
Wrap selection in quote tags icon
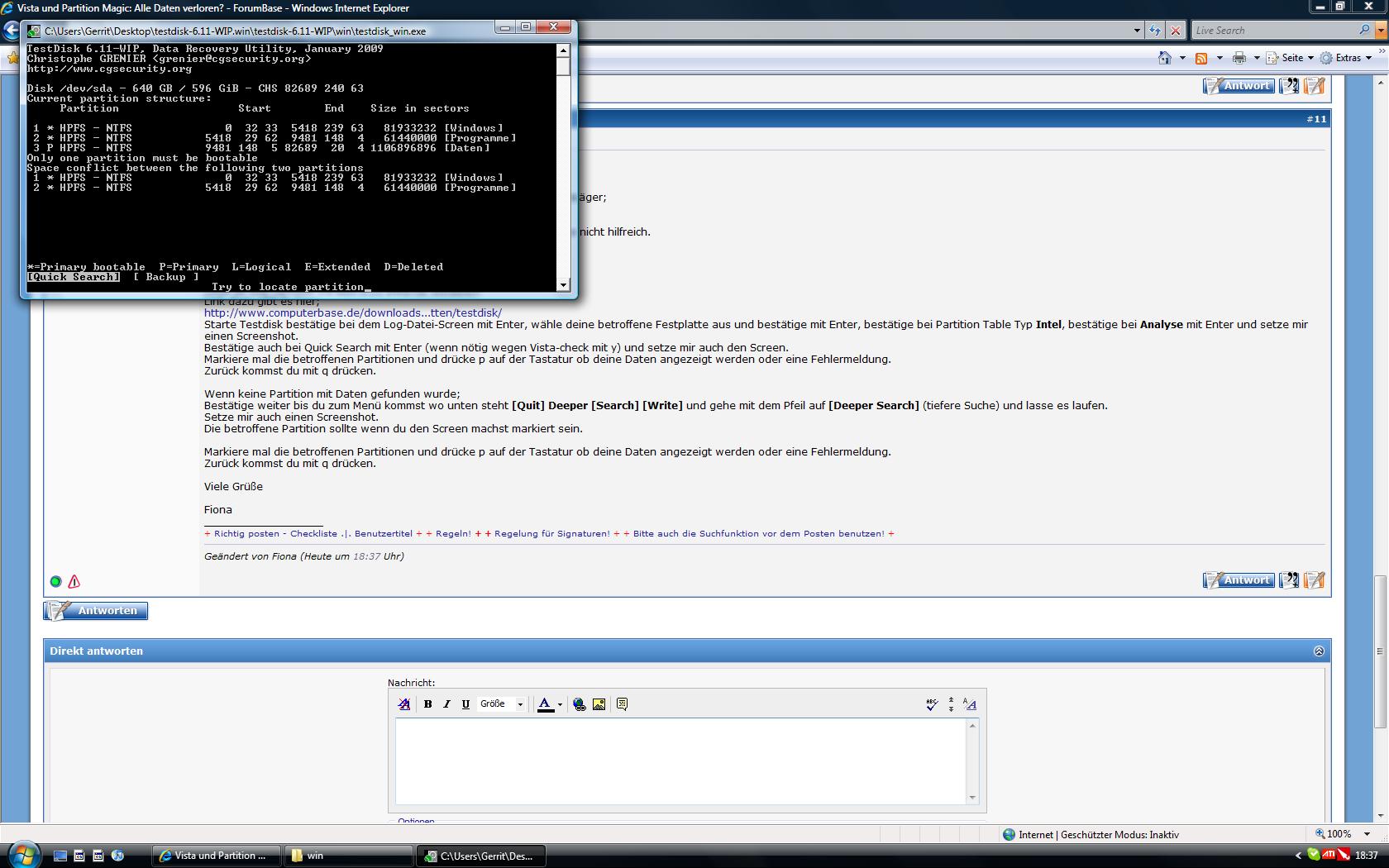click(x=623, y=704)
